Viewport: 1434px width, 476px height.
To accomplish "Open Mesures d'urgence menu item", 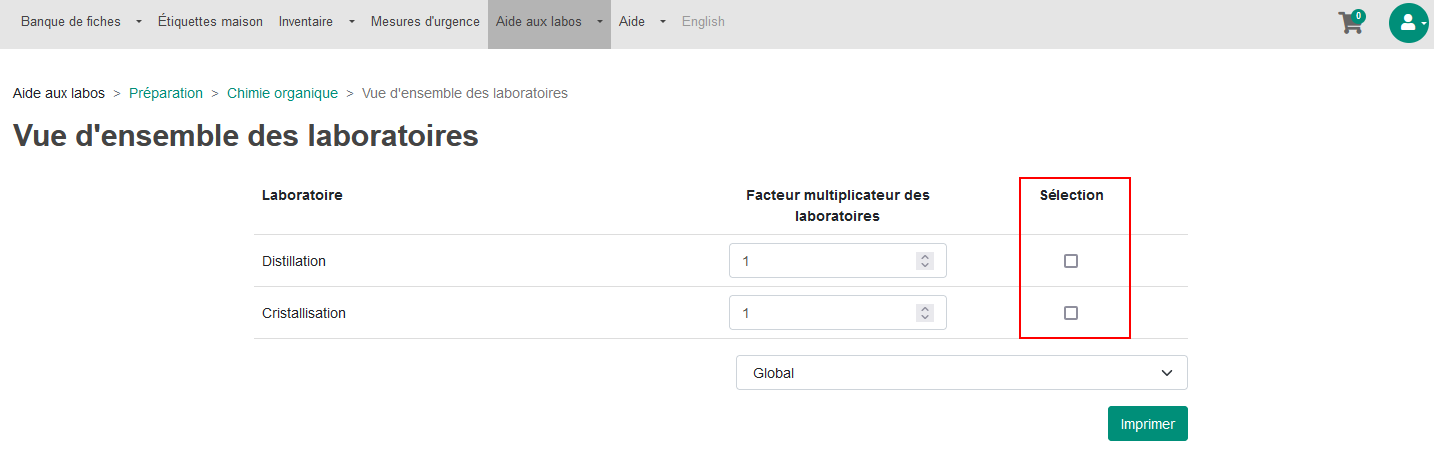I will (x=425, y=22).
